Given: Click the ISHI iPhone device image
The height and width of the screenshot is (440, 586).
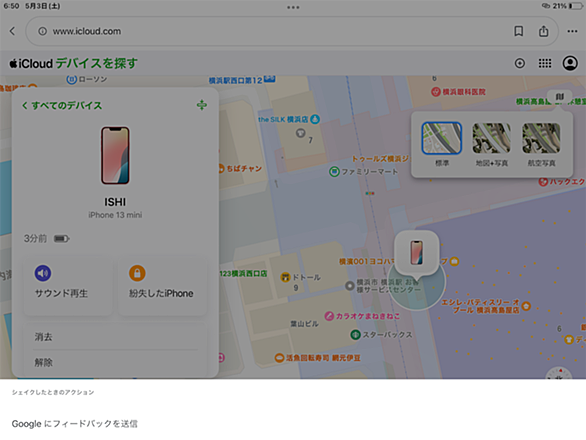Looking at the screenshot, I should [115, 155].
